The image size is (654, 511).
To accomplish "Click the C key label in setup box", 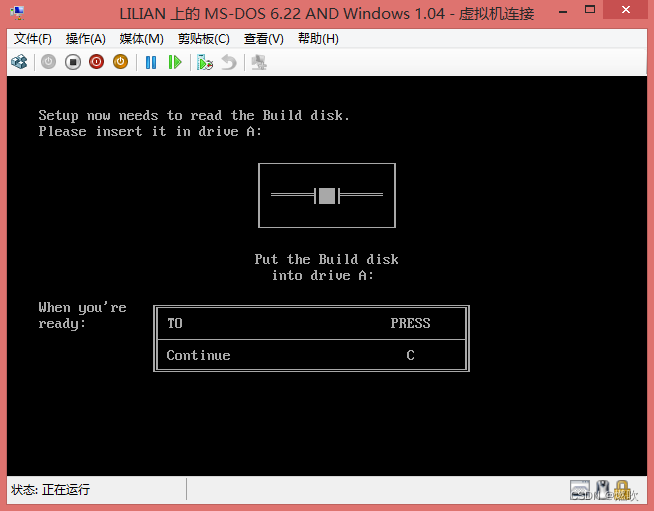I will pos(410,355).
